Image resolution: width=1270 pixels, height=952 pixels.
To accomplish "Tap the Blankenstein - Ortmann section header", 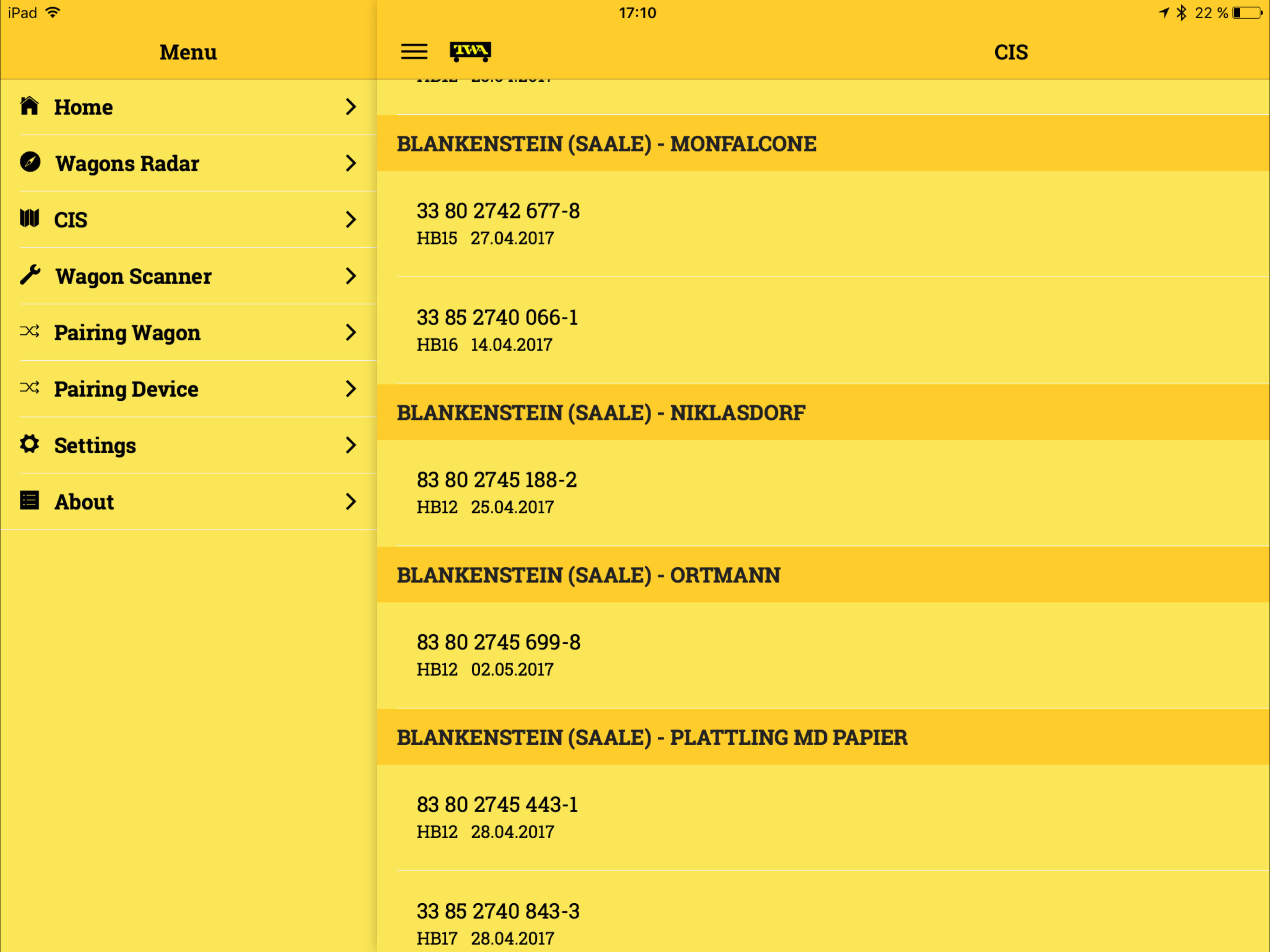I will (x=823, y=575).
